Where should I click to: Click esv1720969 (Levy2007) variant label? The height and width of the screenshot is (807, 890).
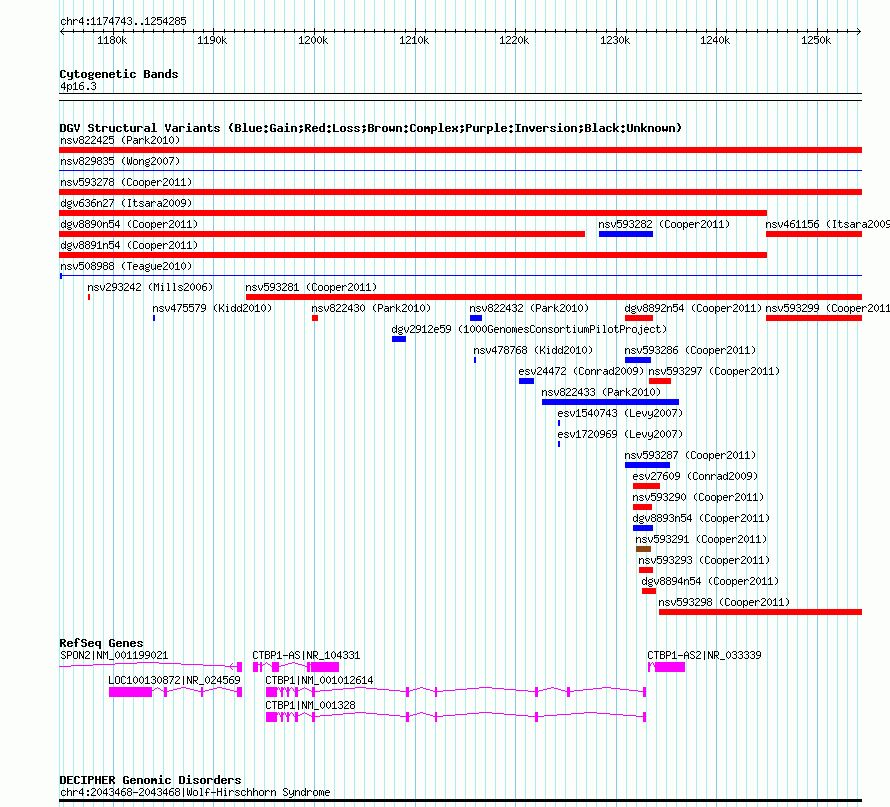coord(620,434)
